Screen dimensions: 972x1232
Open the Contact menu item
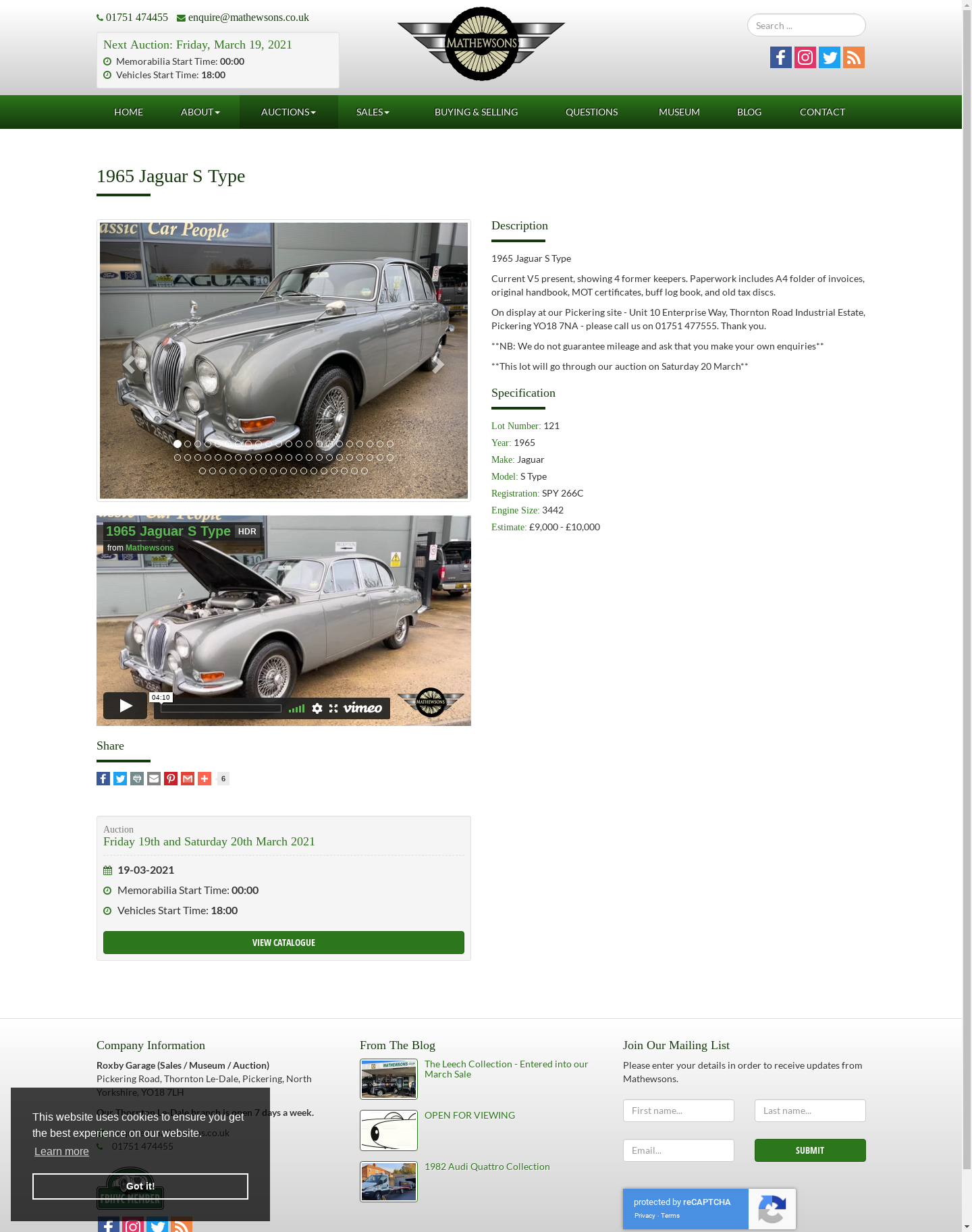click(x=822, y=112)
